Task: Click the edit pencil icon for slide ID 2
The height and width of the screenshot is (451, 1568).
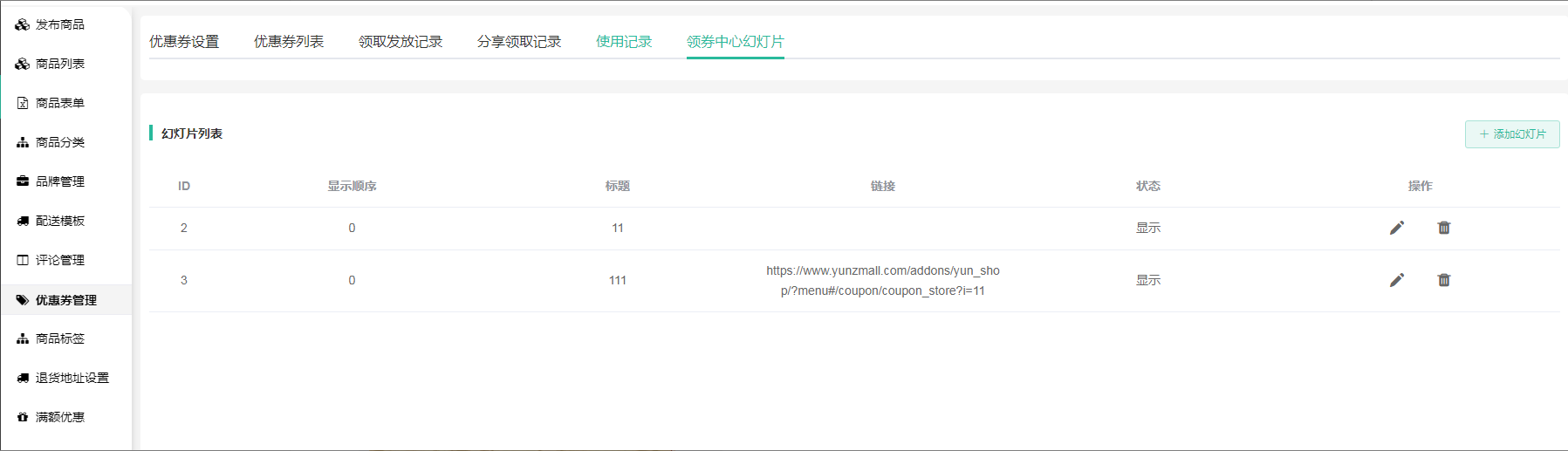Action: [1397, 228]
